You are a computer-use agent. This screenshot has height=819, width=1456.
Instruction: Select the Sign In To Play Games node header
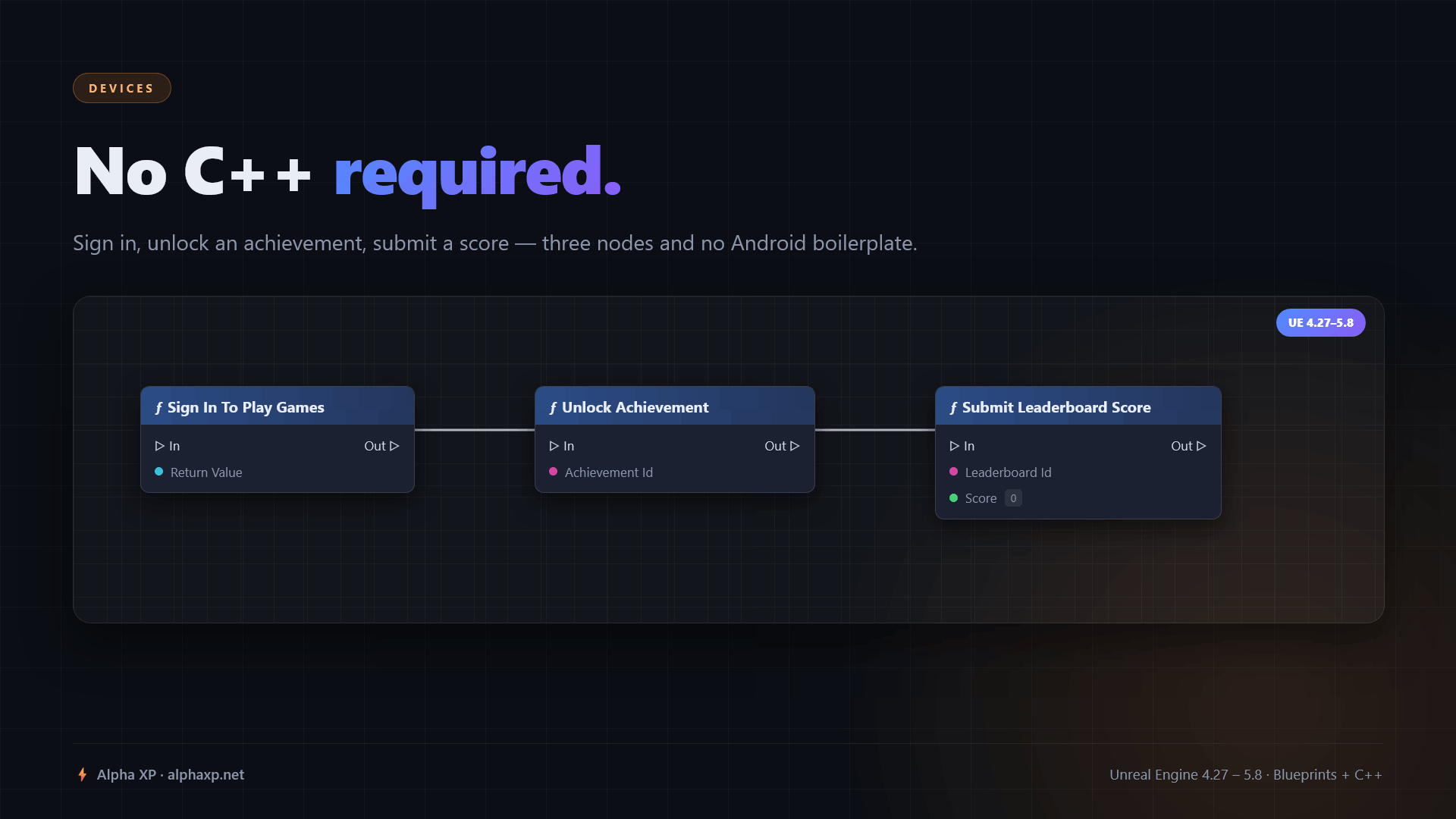tap(278, 406)
